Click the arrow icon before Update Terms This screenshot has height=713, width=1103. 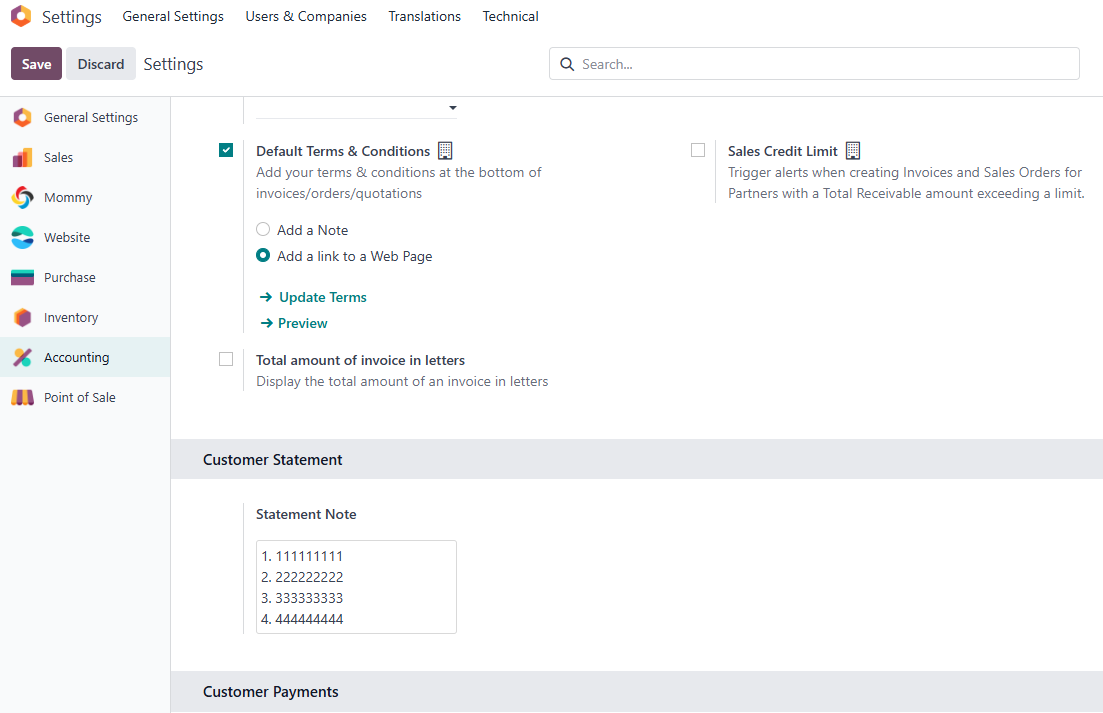point(266,297)
